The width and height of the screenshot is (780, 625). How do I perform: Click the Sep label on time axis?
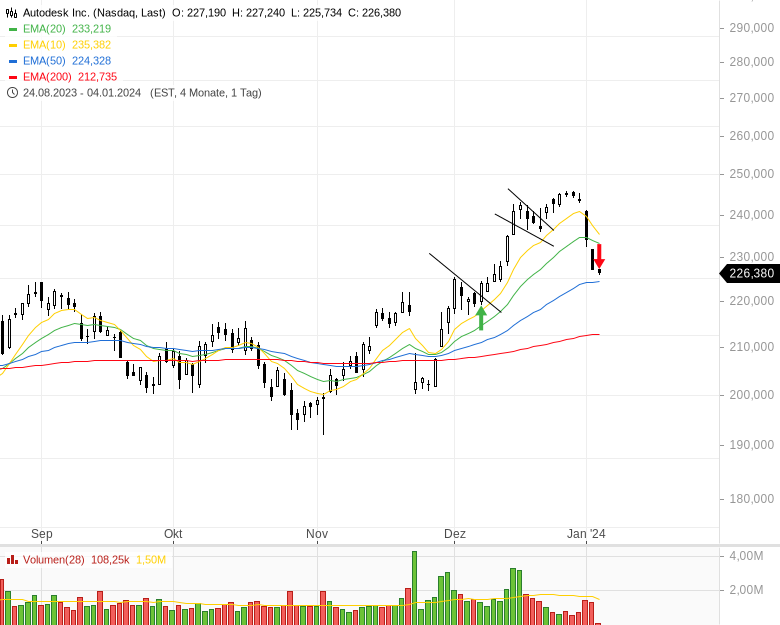pos(42,534)
